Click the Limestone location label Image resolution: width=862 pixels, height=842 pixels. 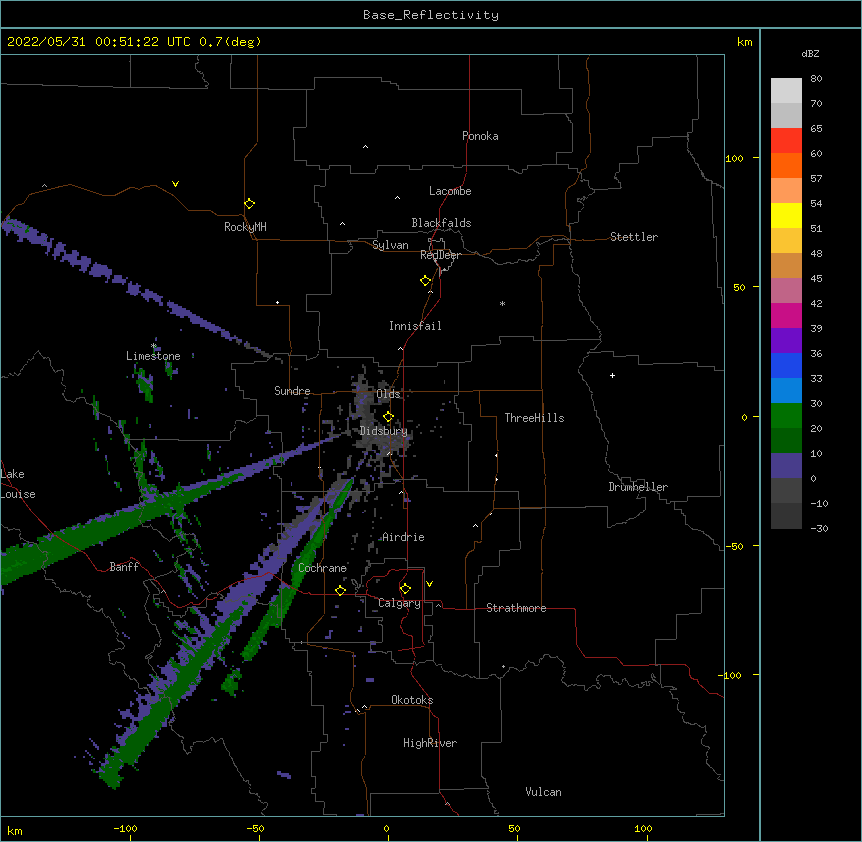[x=153, y=356]
